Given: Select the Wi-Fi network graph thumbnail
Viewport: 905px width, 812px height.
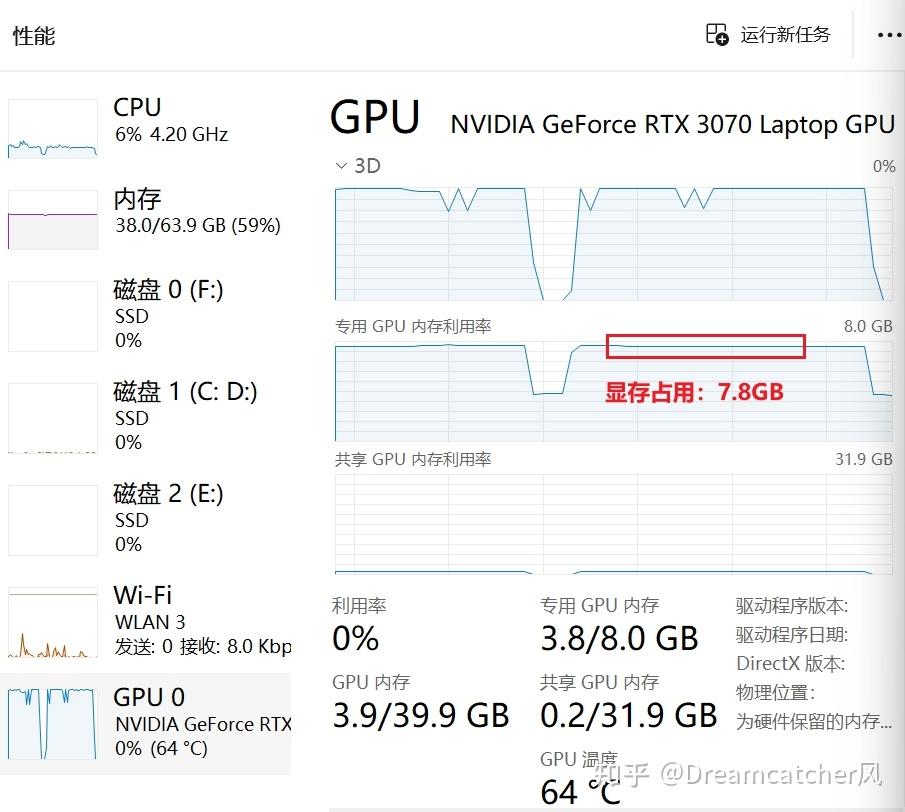Looking at the screenshot, I should [x=53, y=622].
